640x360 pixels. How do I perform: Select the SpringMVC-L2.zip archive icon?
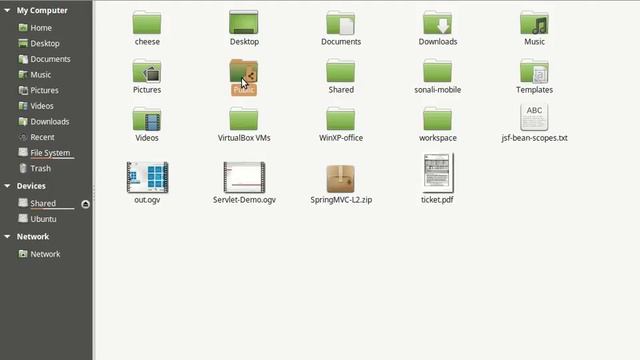pyautogui.click(x=341, y=179)
